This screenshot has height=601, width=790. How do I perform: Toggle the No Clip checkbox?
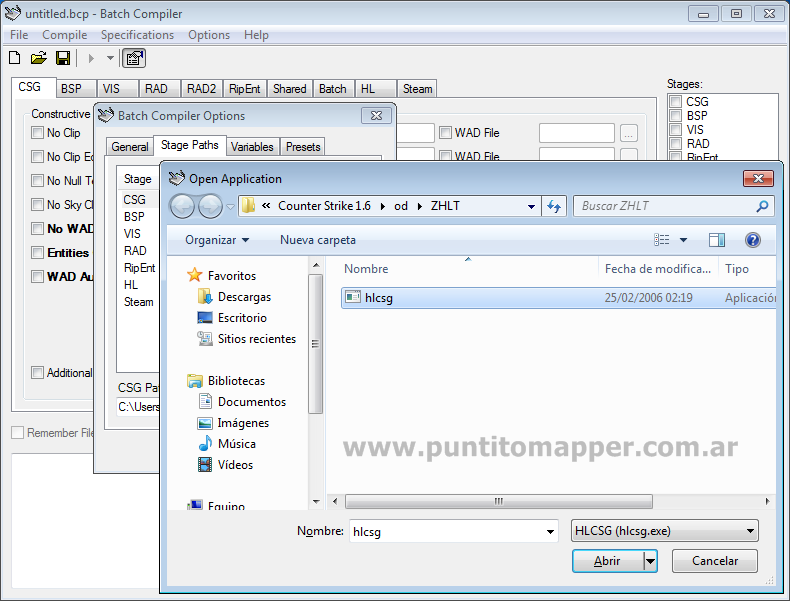[x=37, y=132]
